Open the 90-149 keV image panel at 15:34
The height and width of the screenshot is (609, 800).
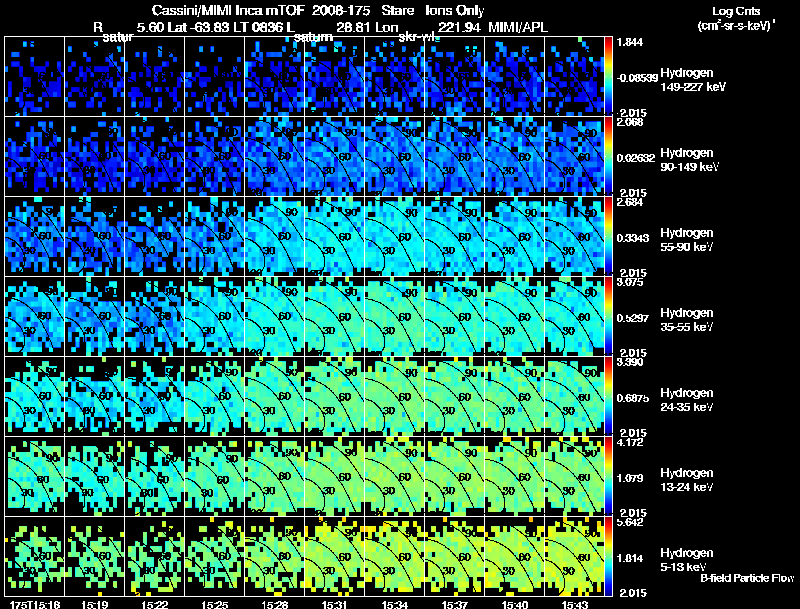(x=394, y=156)
